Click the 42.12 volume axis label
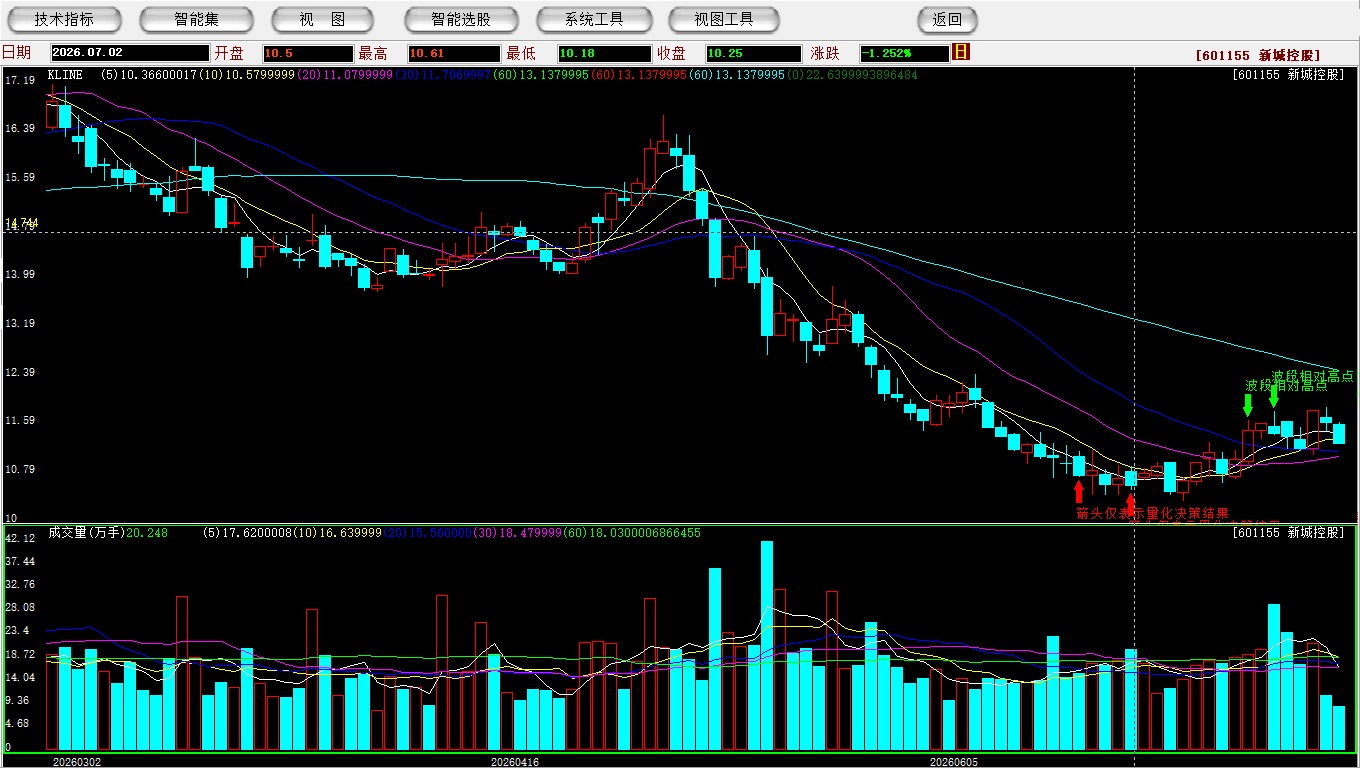 (20, 539)
